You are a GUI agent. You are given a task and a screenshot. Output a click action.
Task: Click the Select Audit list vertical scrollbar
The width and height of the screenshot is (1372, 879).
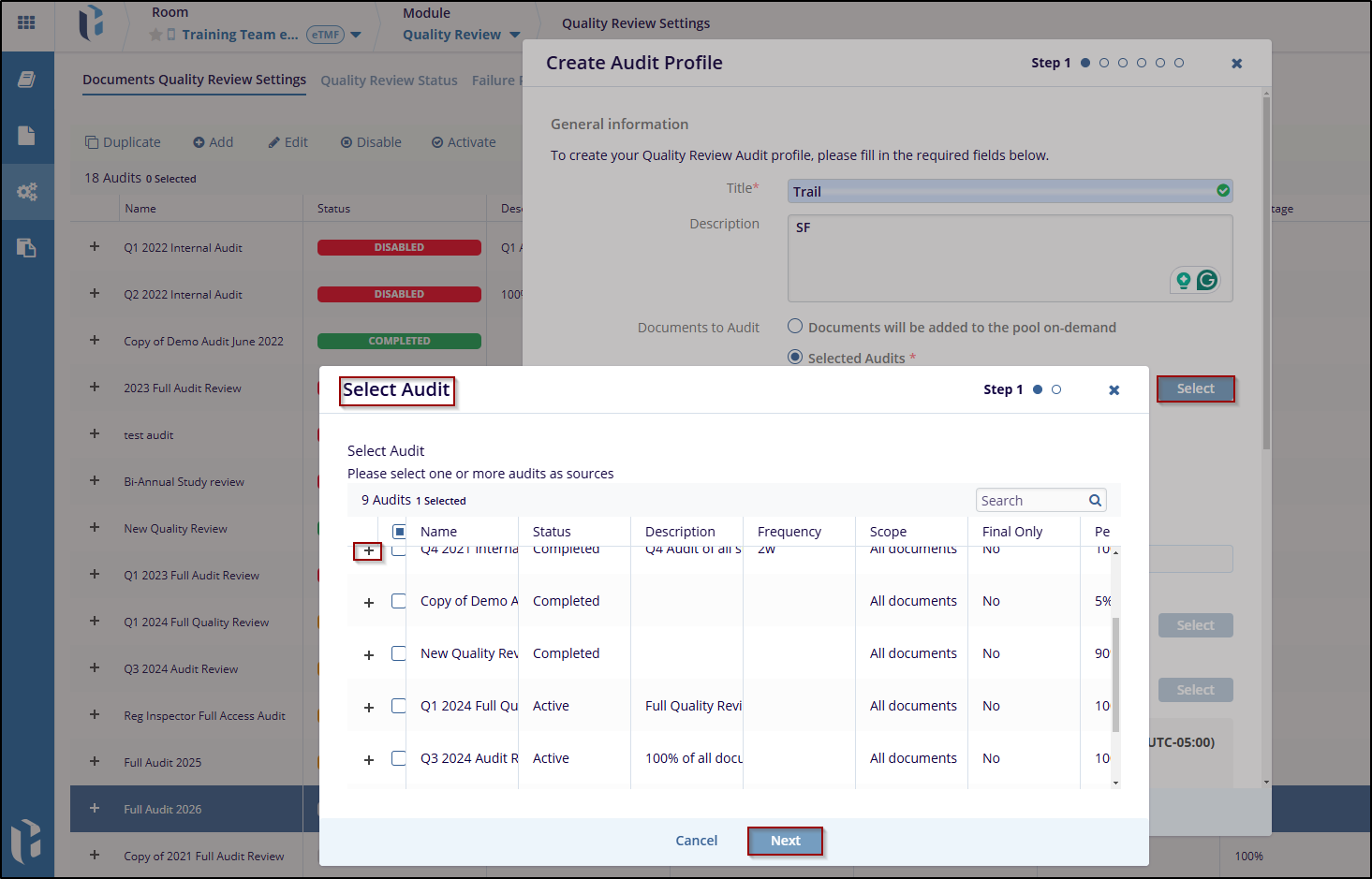click(x=1115, y=674)
